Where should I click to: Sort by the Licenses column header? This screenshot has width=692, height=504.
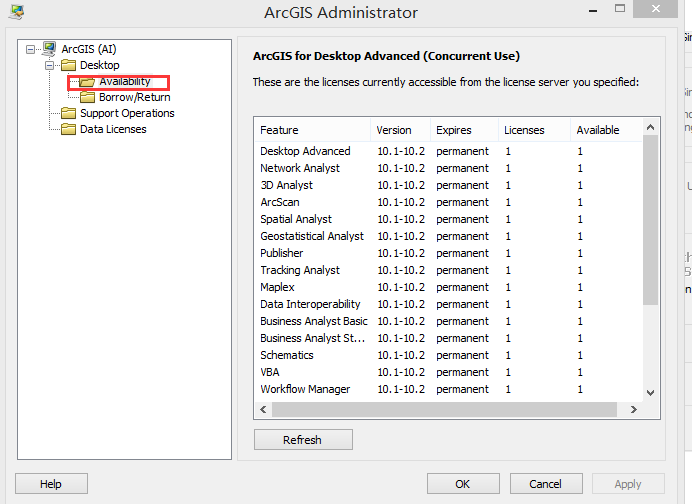[534, 130]
